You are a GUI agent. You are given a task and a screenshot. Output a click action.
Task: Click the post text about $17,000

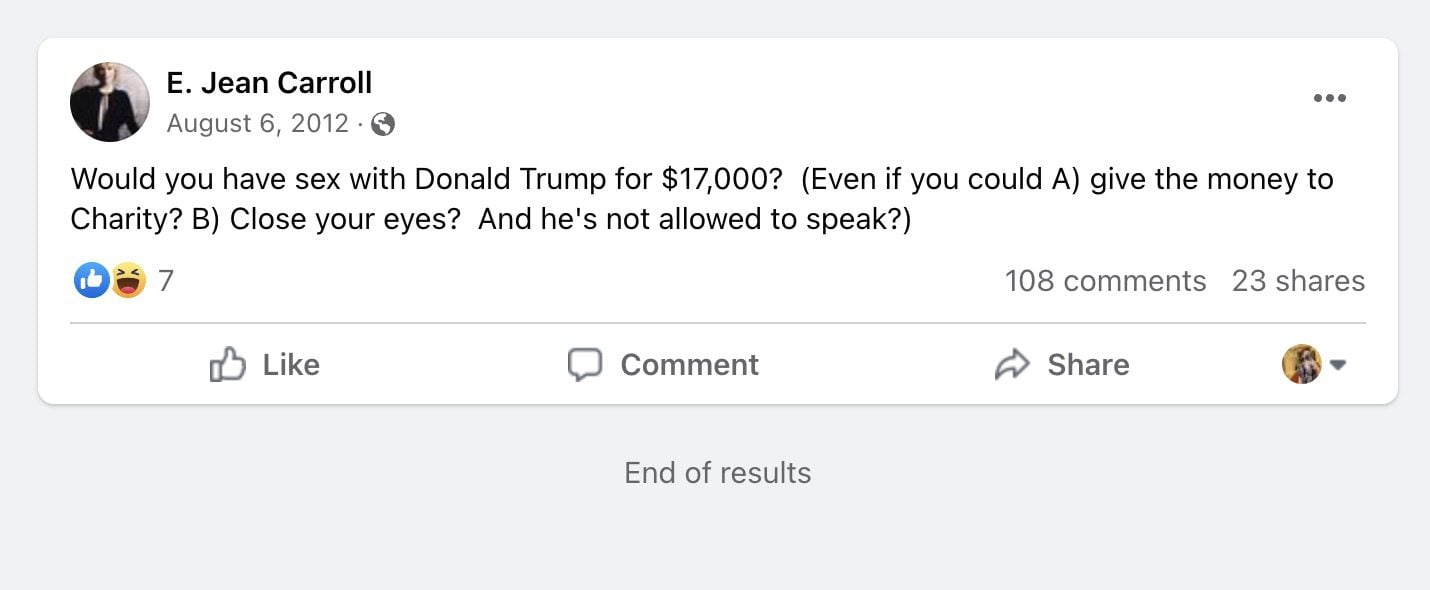[700, 199]
